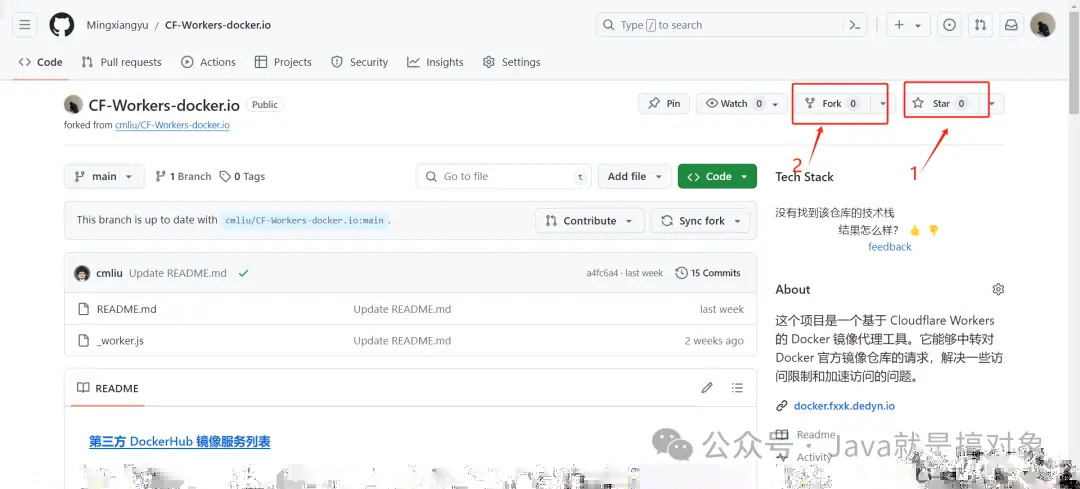
Task: Open the create-new dropdown caret
Action: click(x=918, y=25)
